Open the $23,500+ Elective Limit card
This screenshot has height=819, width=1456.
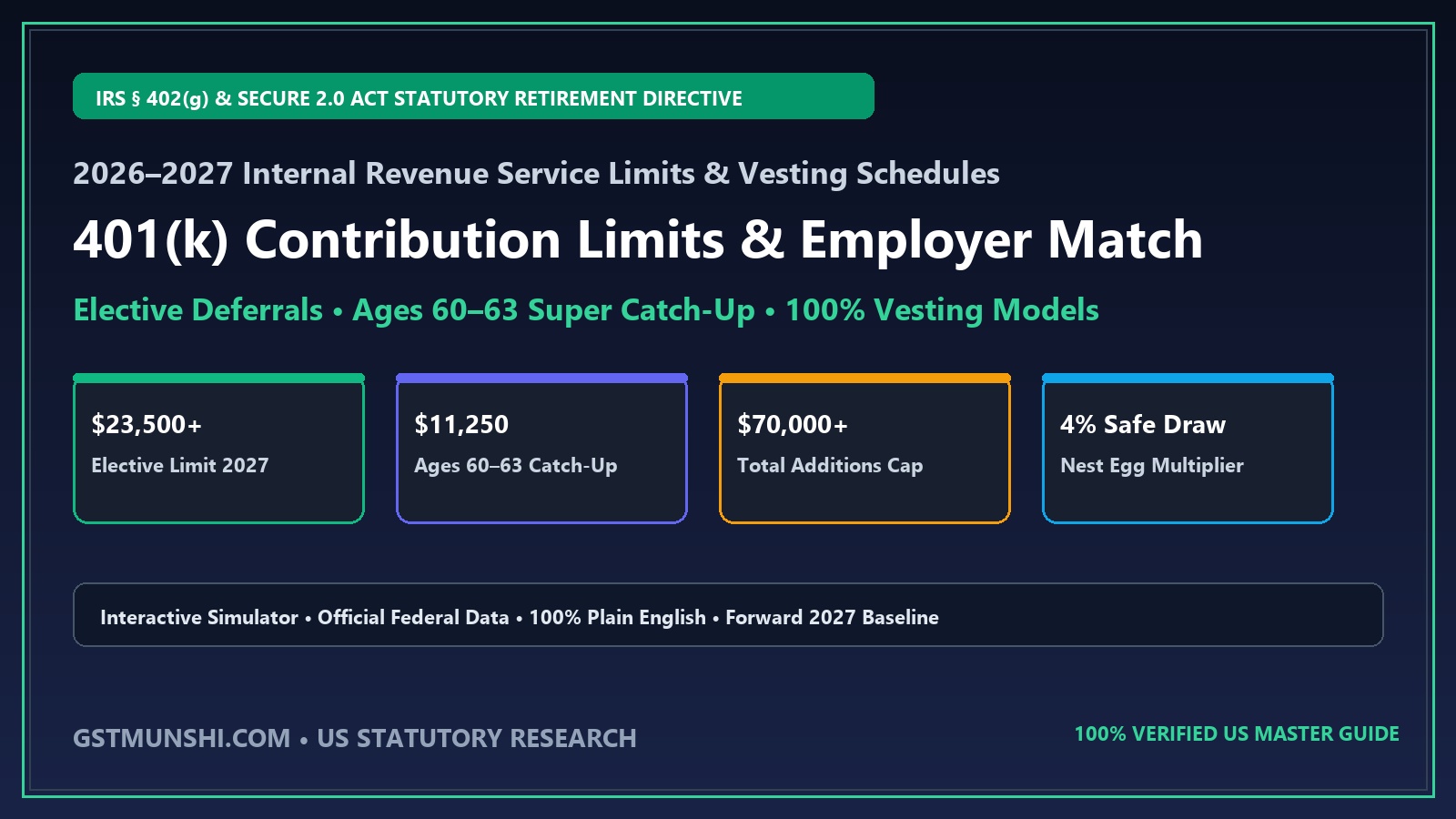coord(218,449)
